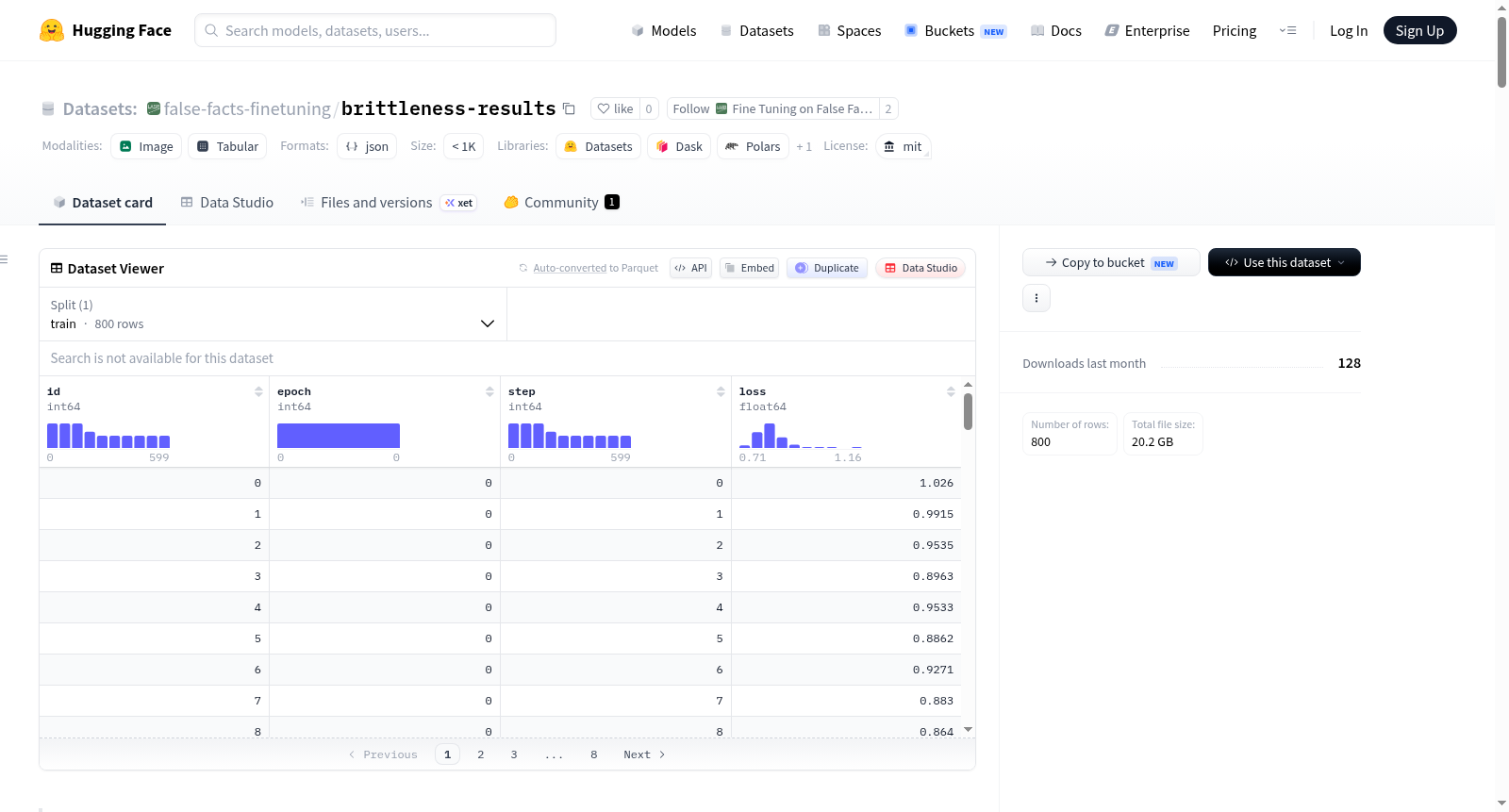Go to page 3 of the table
The height and width of the screenshot is (812, 1509).
(x=514, y=754)
